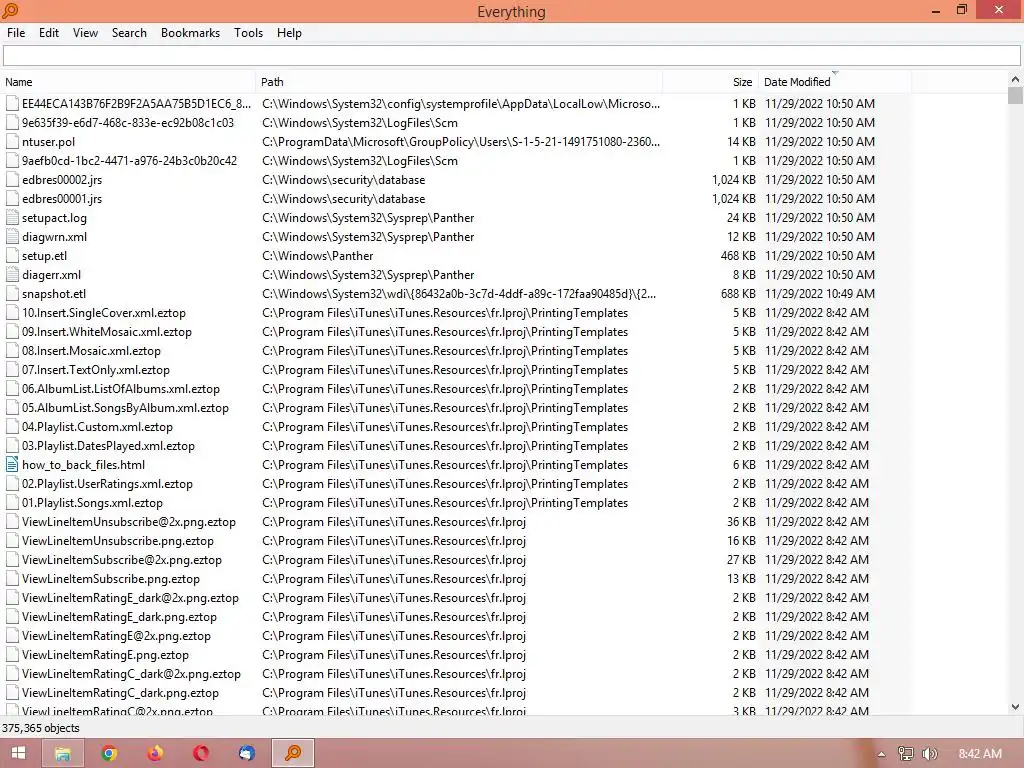Select 04.Playlist.Custom.xml.eztop file name
This screenshot has height=768, width=1024.
click(x=97, y=426)
